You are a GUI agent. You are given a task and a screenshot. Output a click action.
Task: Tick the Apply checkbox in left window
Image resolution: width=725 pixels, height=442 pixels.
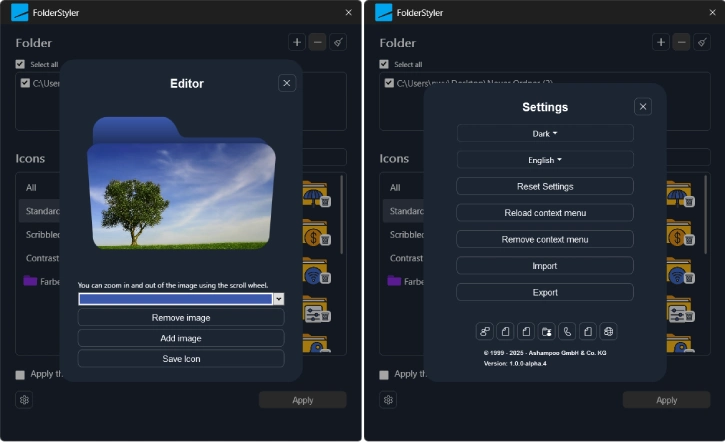[x=20, y=375]
